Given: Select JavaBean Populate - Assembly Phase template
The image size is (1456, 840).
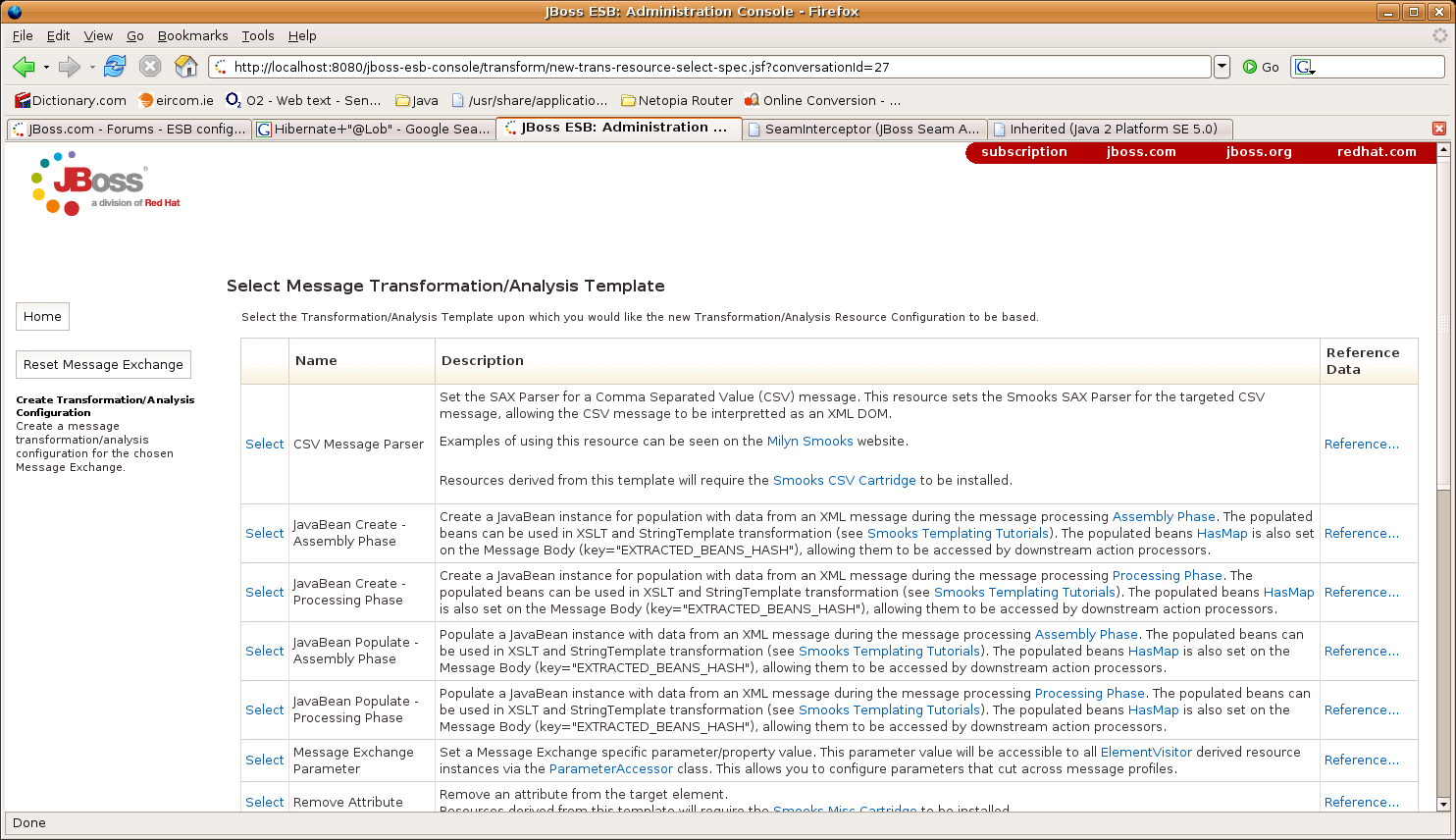Looking at the screenshot, I should [x=265, y=651].
